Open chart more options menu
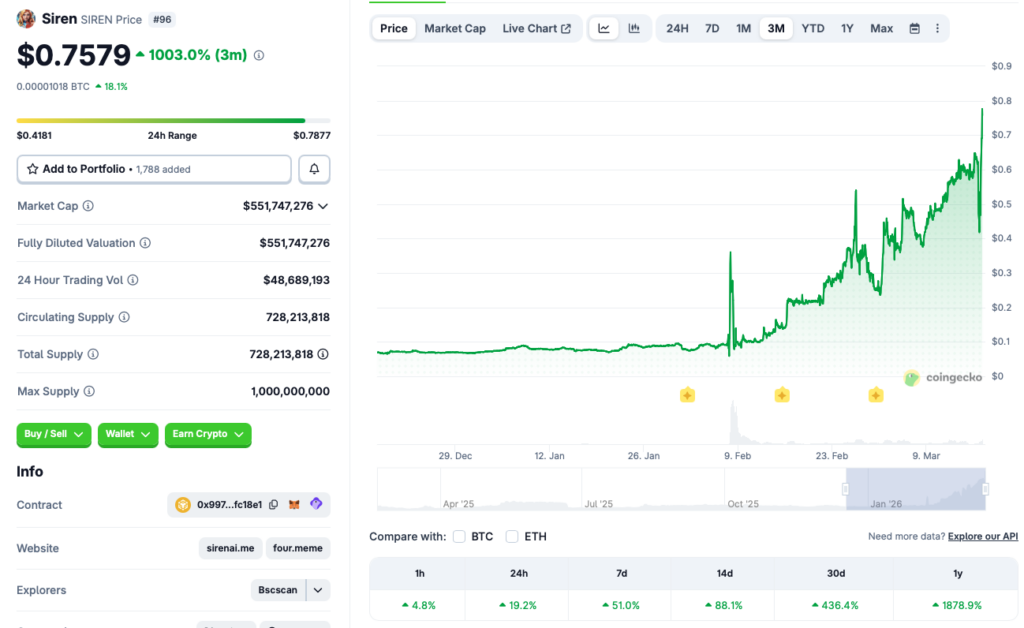Screen dimensions: 1024x628 tap(937, 29)
